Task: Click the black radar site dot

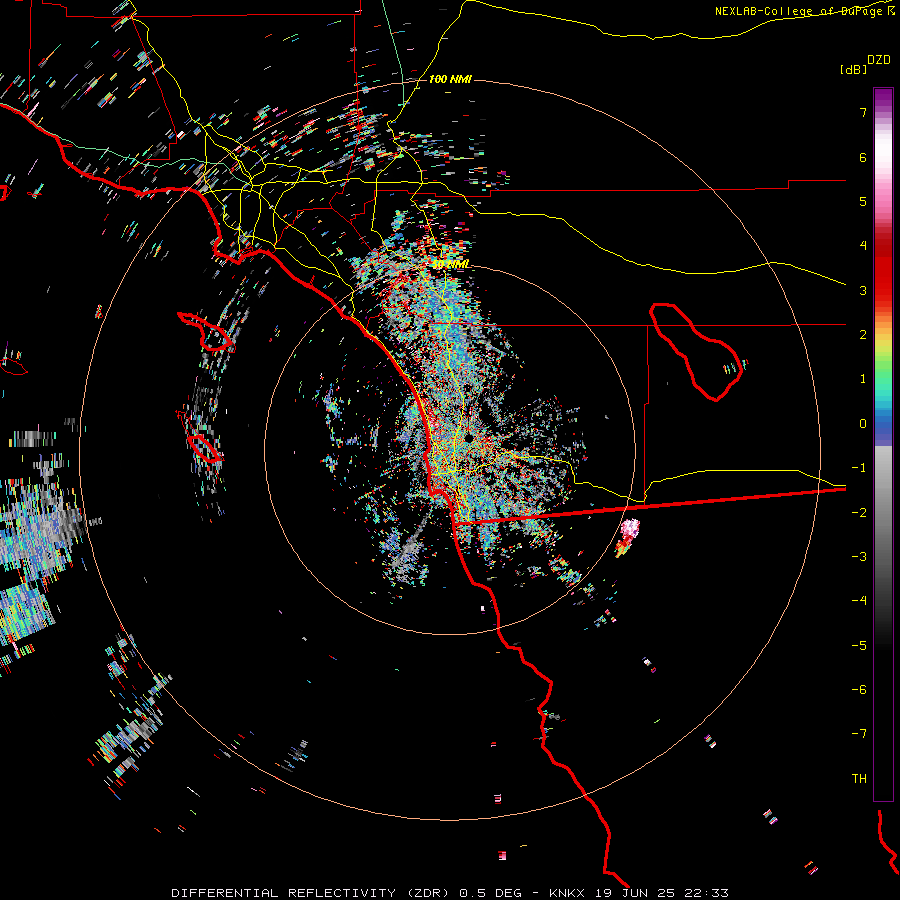Action: (469, 438)
